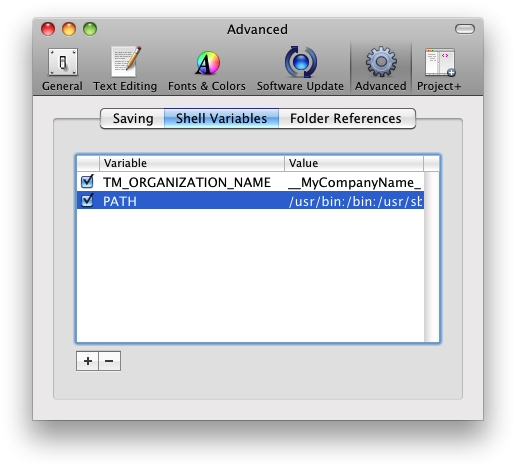Minimize the Advanced preferences window
Screen dimensions: 516x468
(69, 29)
